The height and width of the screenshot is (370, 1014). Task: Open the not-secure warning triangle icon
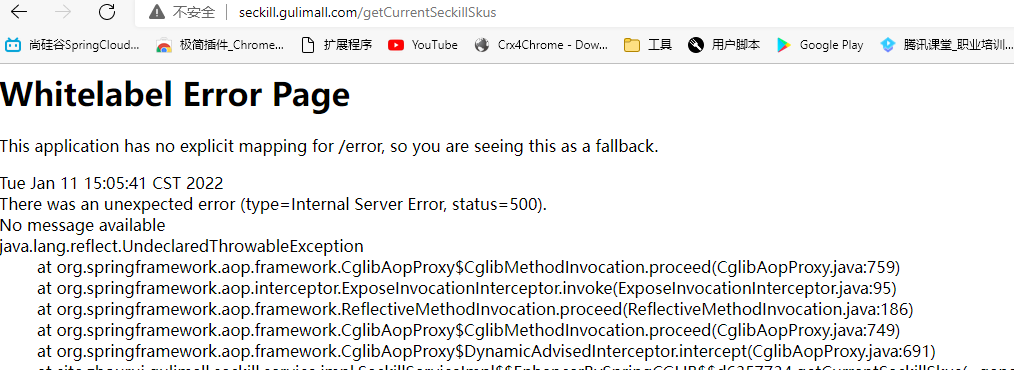(156, 12)
